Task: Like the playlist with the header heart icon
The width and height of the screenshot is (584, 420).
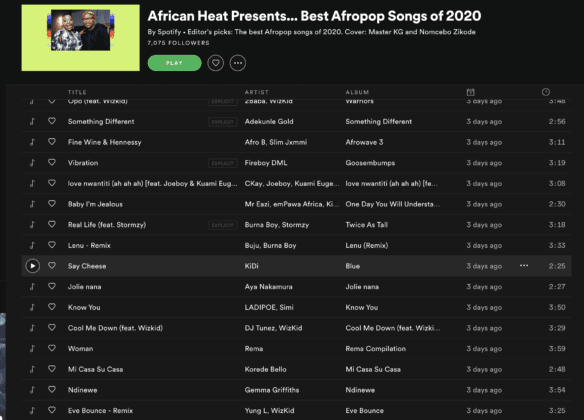Action: pyautogui.click(x=216, y=63)
